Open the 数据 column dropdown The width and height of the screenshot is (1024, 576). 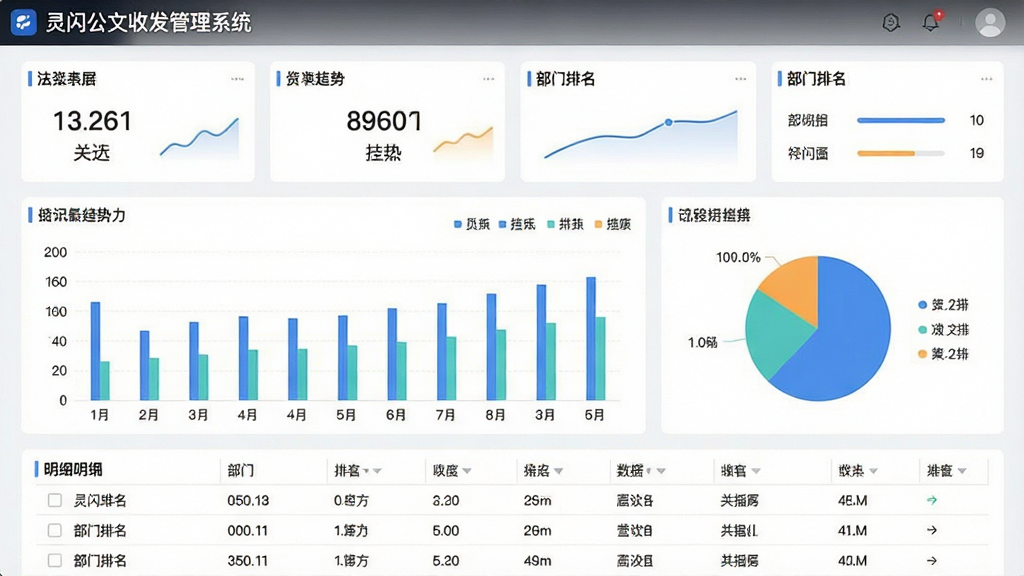tap(661, 471)
